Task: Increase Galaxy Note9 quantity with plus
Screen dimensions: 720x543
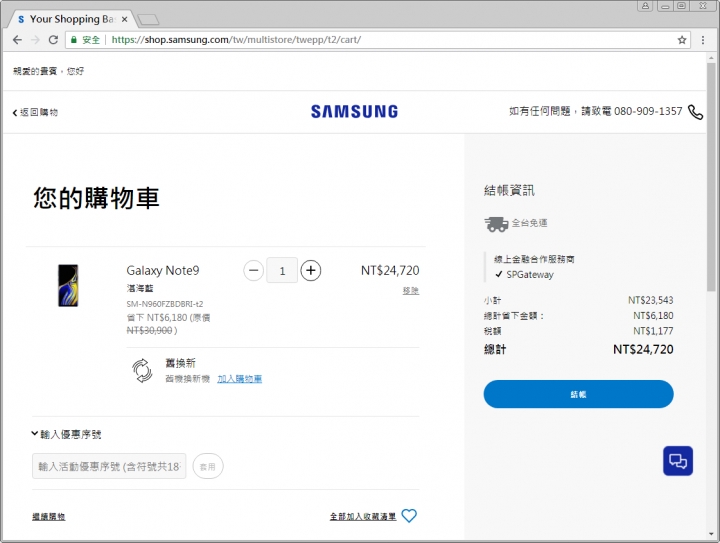Action: pyautogui.click(x=311, y=270)
